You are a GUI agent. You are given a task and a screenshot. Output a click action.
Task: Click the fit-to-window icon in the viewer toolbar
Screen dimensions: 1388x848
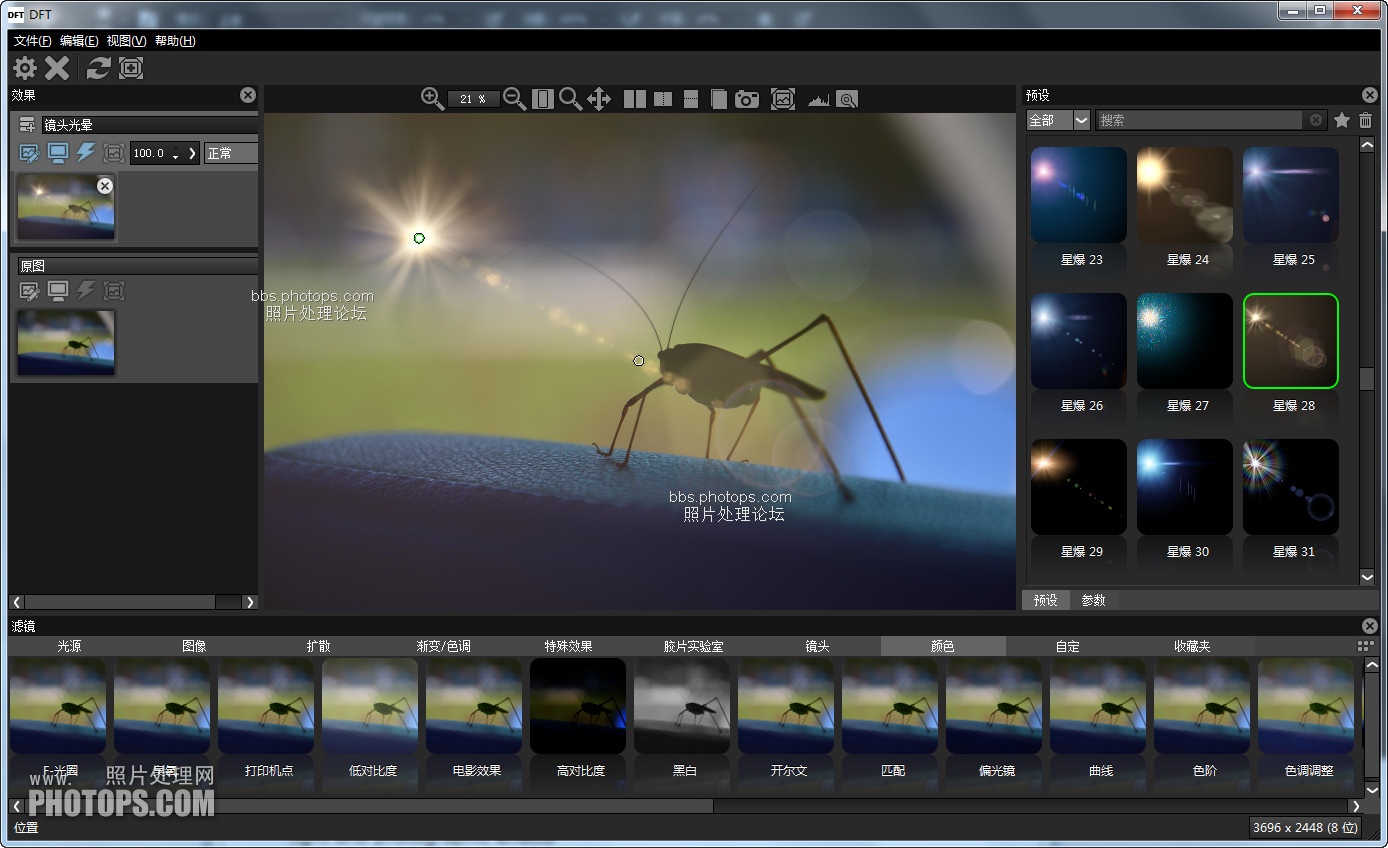tap(543, 99)
